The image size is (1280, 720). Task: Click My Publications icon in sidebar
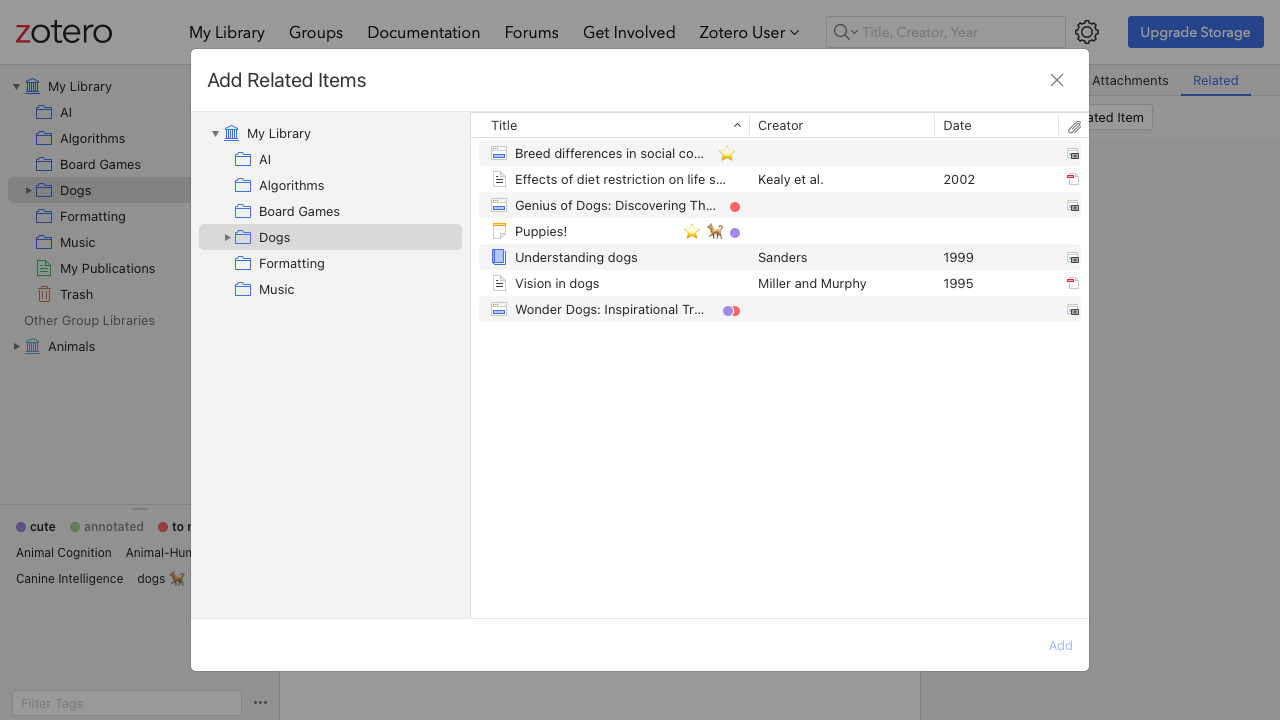(x=44, y=268)
